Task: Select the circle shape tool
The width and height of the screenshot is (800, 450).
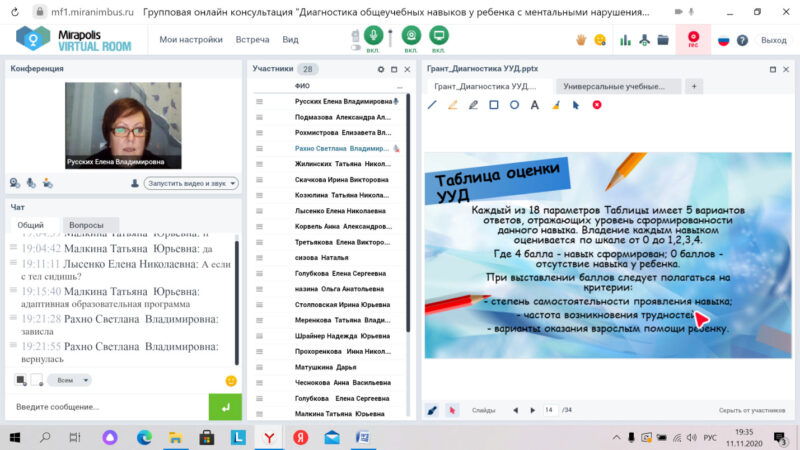Action: 514,105
